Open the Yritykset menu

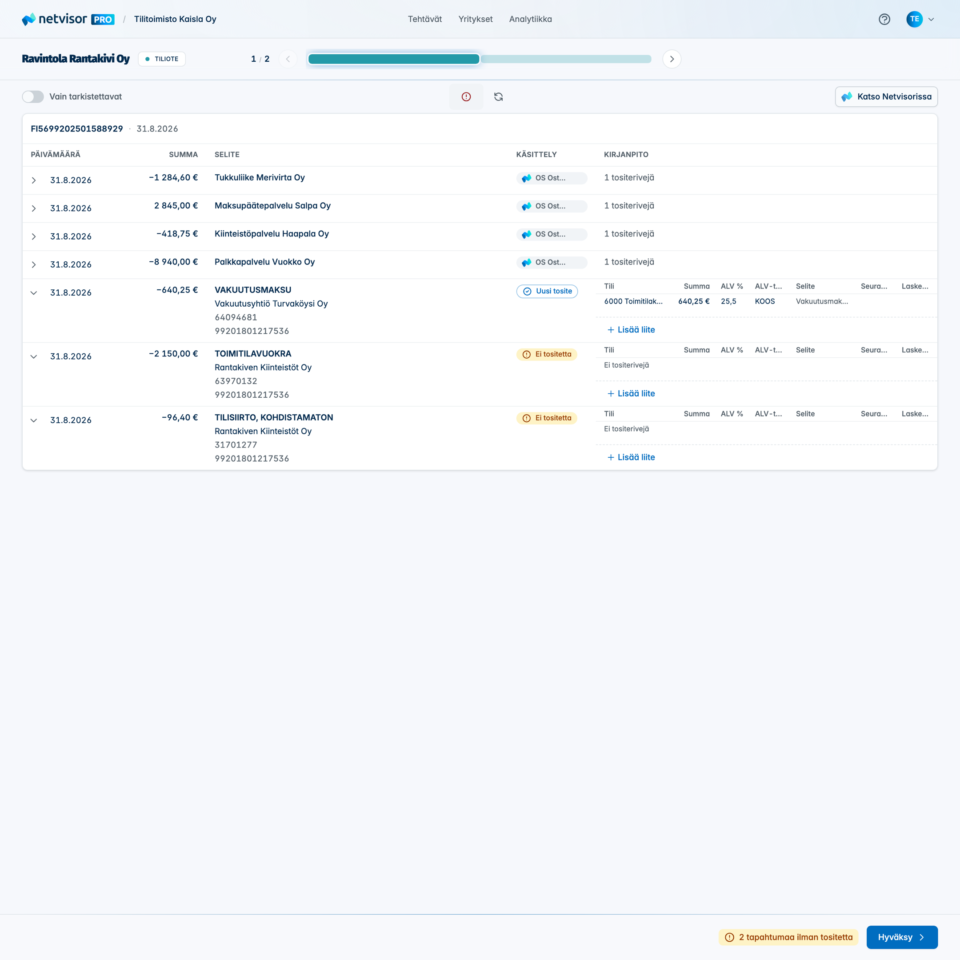pos(475,19)
